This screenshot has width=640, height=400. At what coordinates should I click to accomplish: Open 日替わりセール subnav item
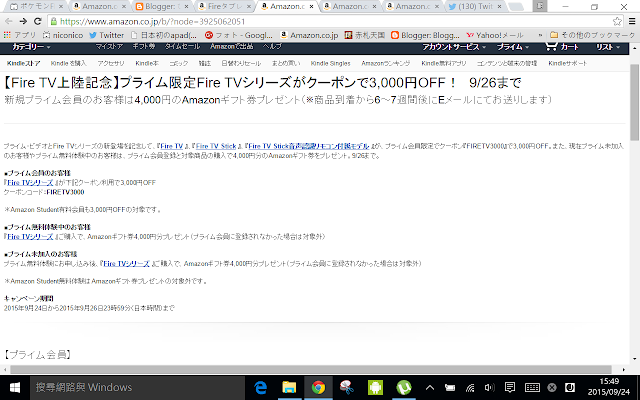click(x=241, y=63)
